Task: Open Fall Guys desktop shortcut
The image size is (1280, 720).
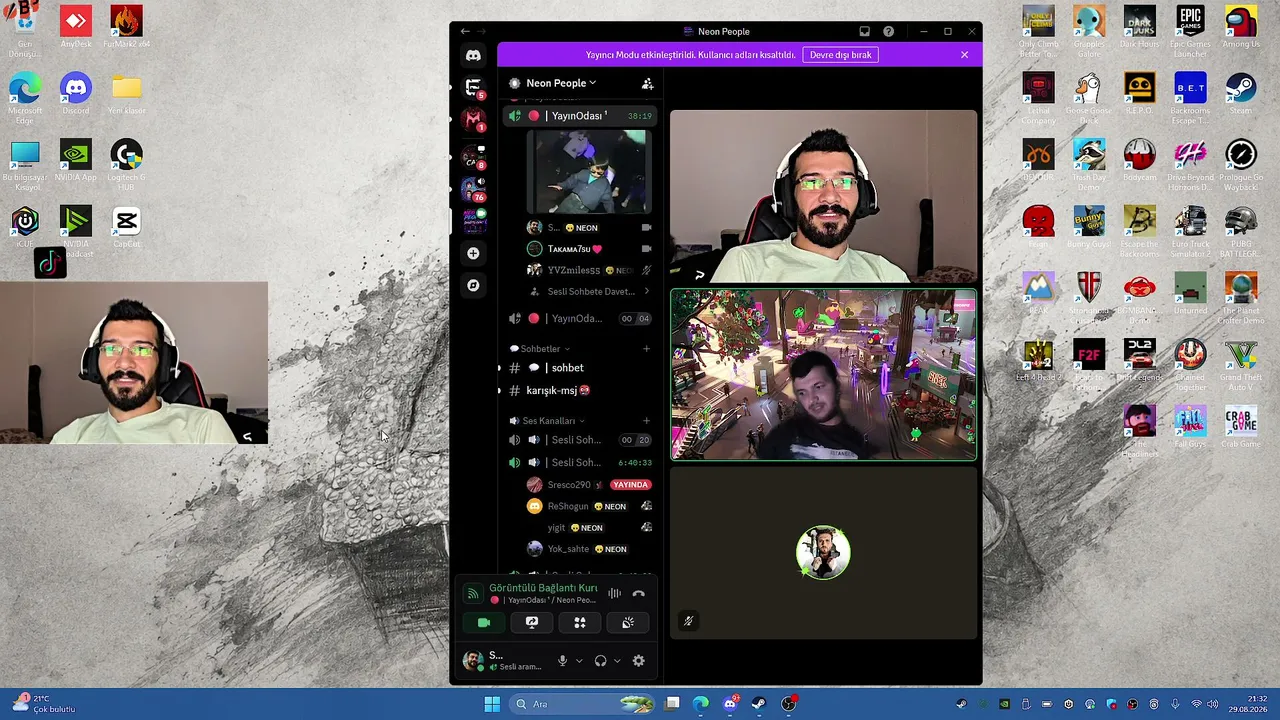Action: coord(1190,426)
